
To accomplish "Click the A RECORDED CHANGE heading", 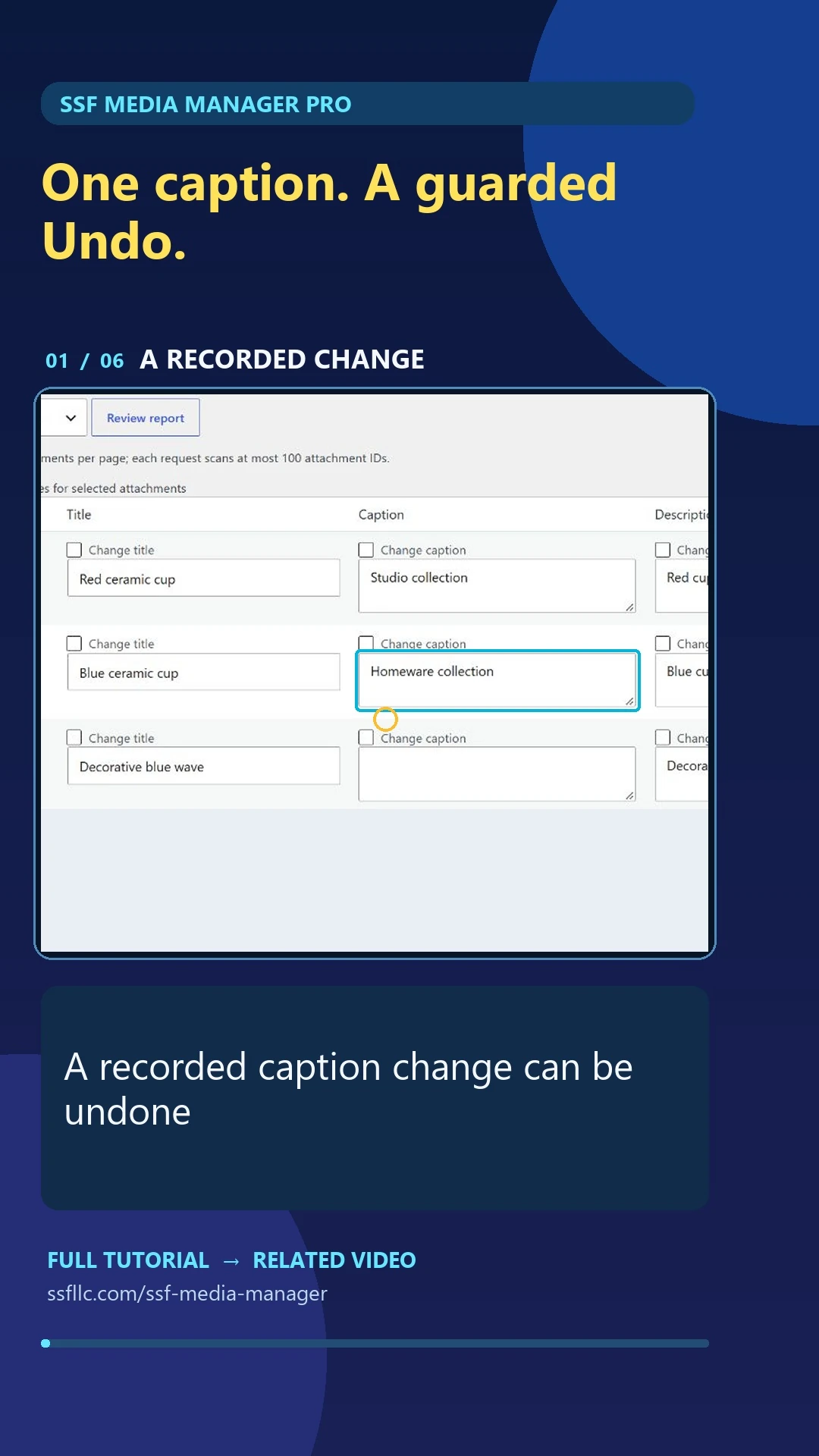I will (282, 359).
